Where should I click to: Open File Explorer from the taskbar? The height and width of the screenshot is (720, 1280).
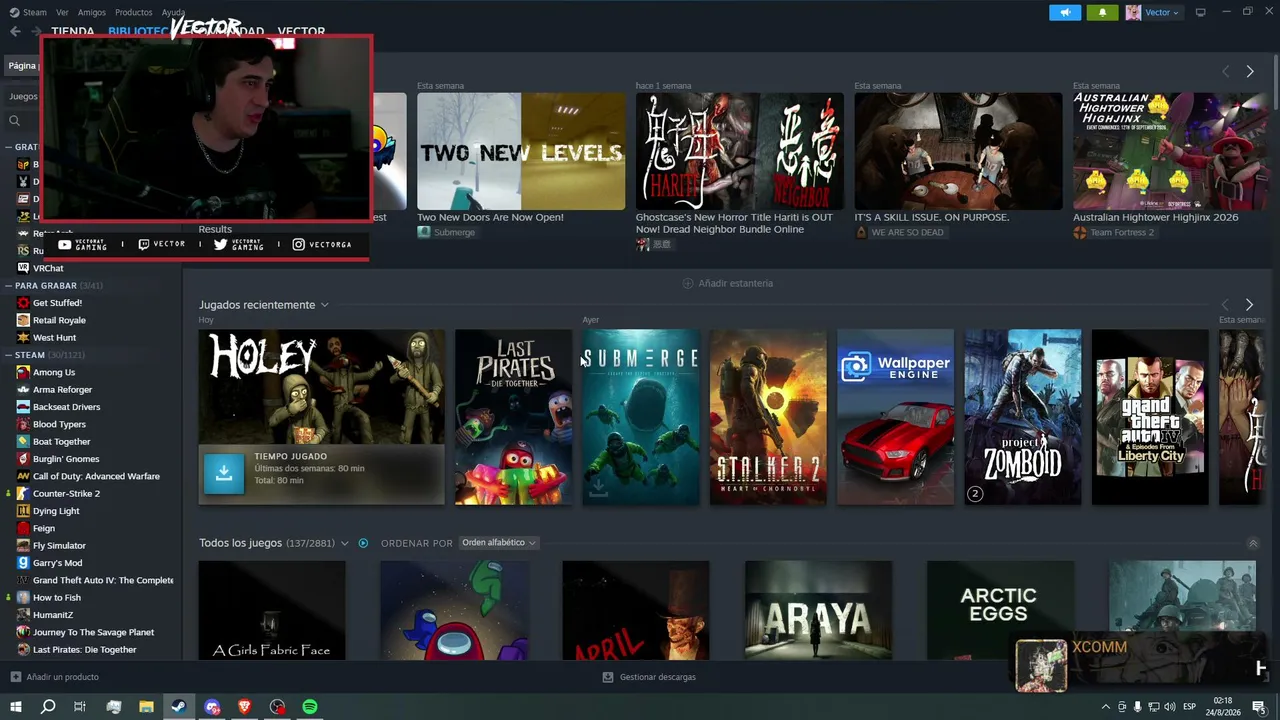(x=146, y=707)
